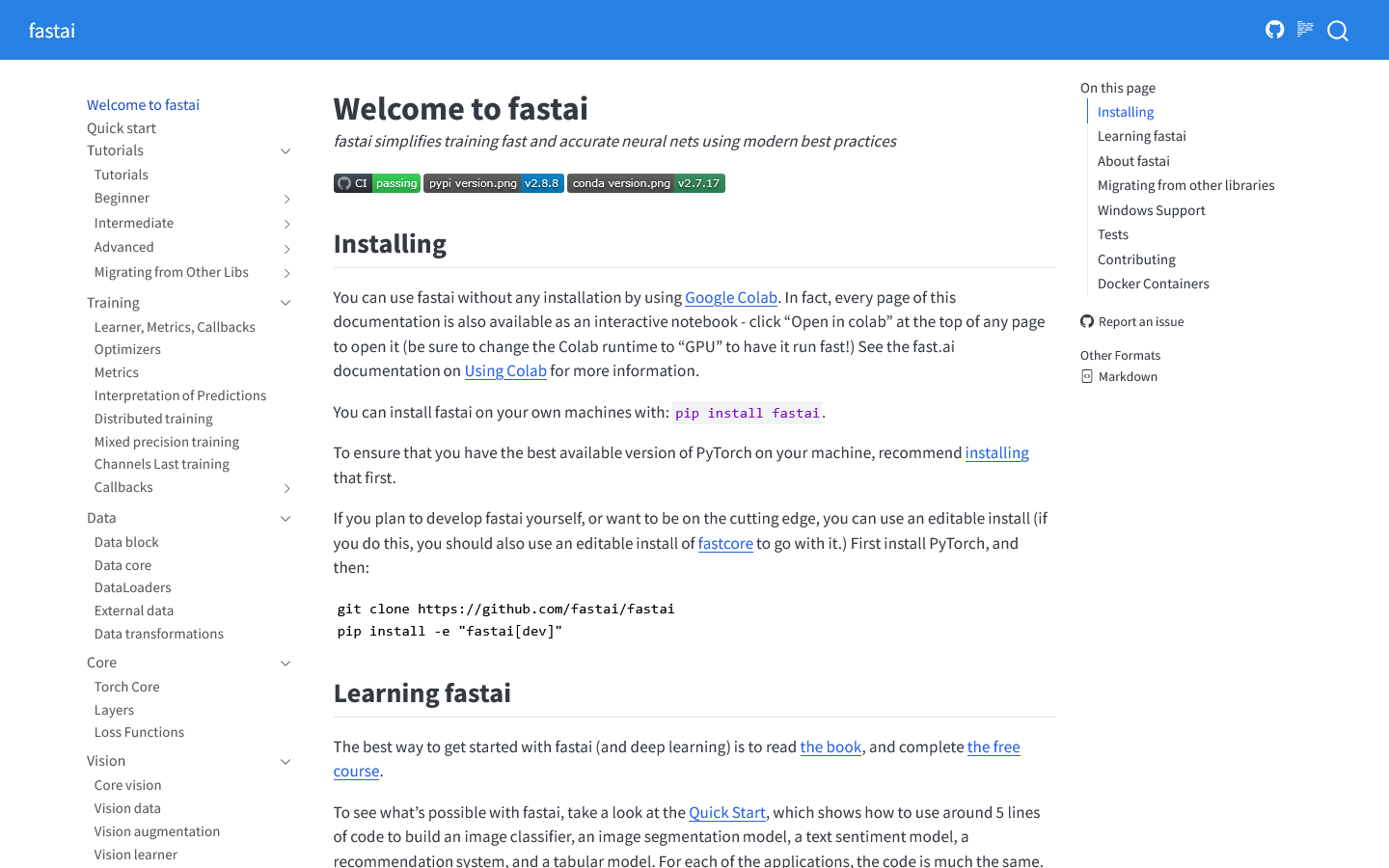The height and width of the screenshot is (868, 1389).
Task: Click the git clone command code line
Action: (506, 610)
